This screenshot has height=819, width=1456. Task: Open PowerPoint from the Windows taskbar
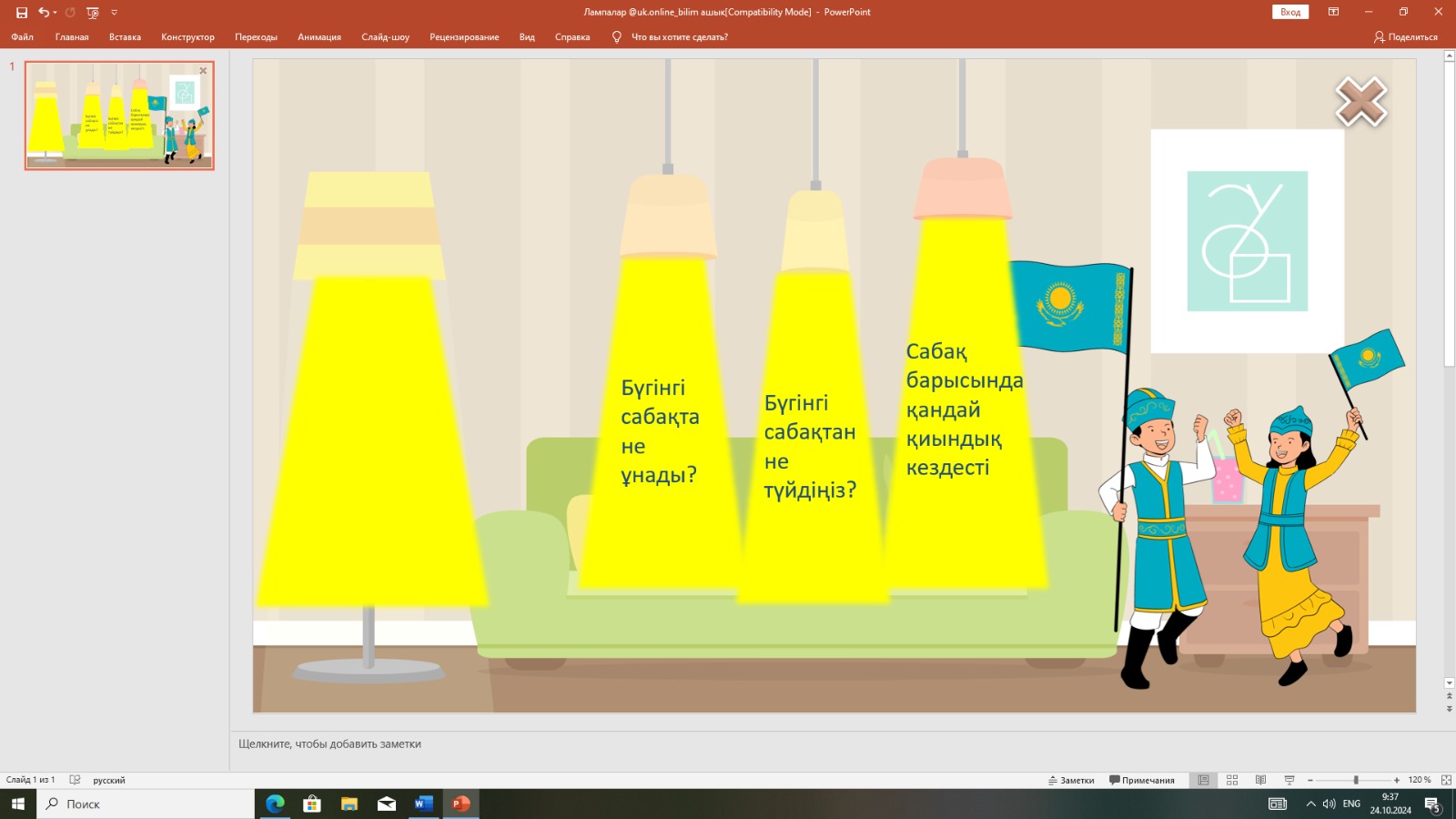(461, 804)
